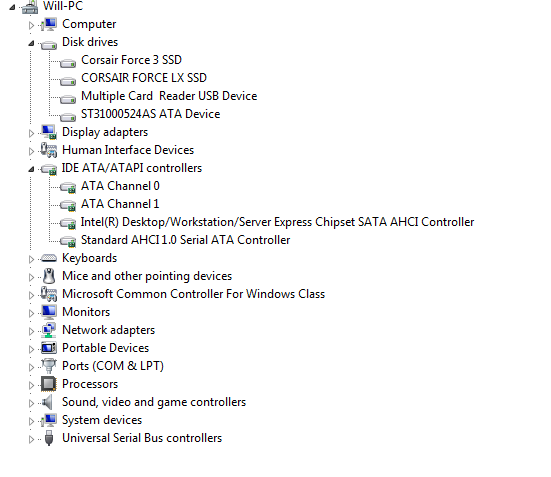The width and height of the screenshot is (551, 477).
Task: Click the Sound, video and game controllers speaker icon
Action: (x=47, y=402)
